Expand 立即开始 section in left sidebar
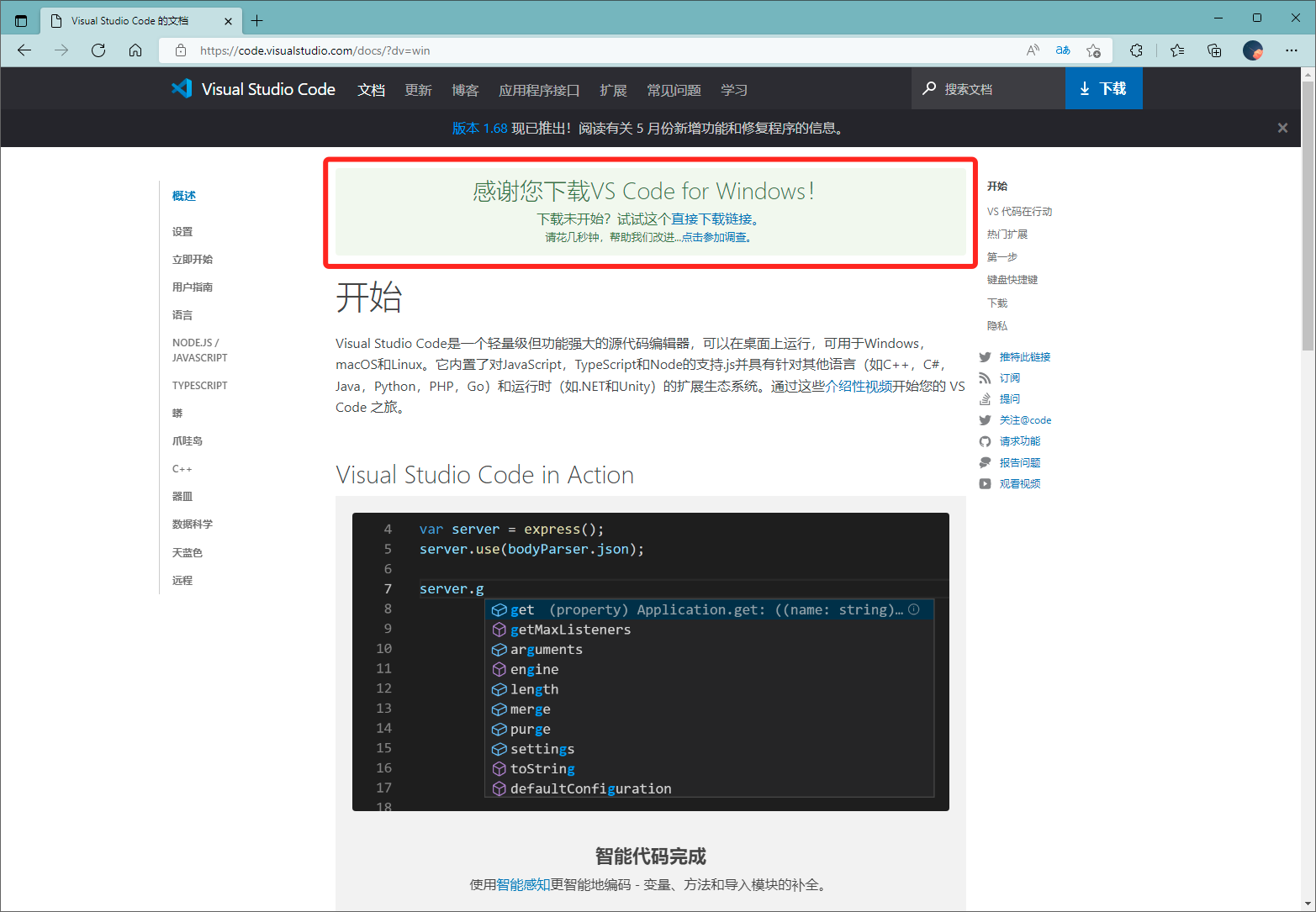The height and width of the screenshot is (912, 1316). tap(193, 260)
